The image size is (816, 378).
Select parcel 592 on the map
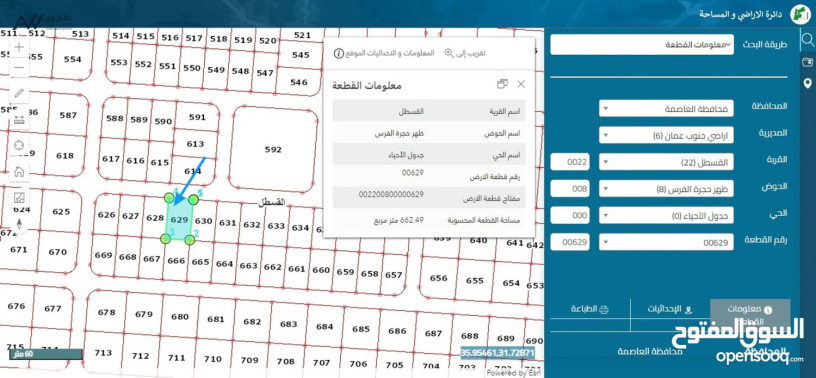click(273, 149)
